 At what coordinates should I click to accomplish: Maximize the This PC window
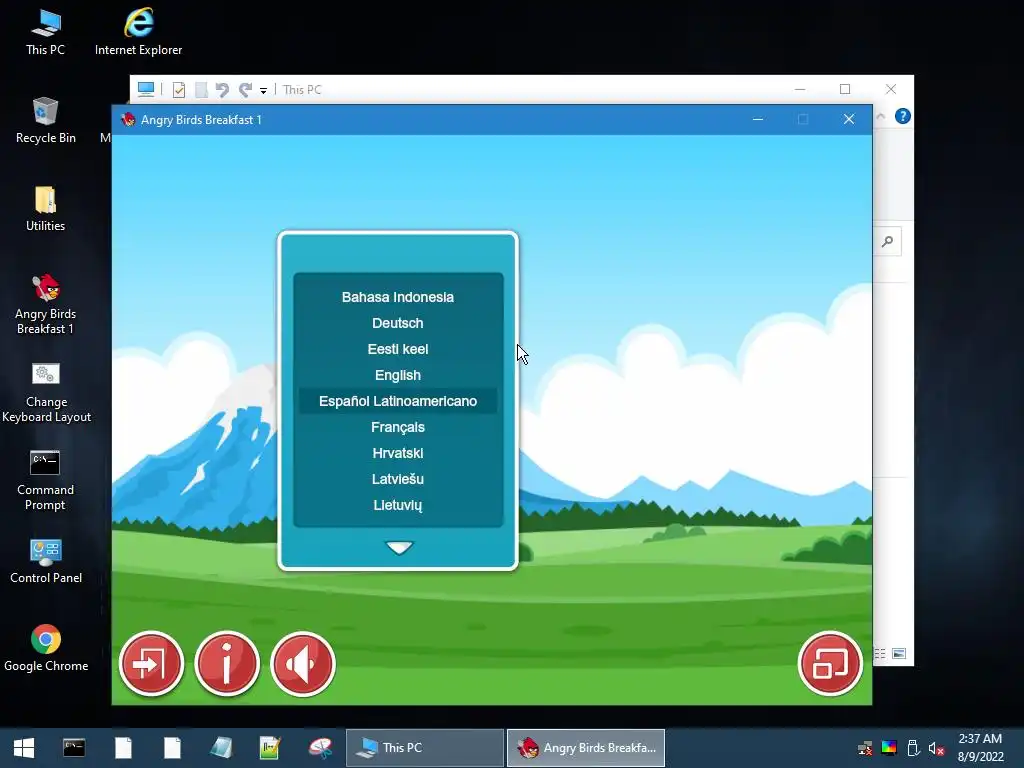pyautogui.click(x=845, y=89)
